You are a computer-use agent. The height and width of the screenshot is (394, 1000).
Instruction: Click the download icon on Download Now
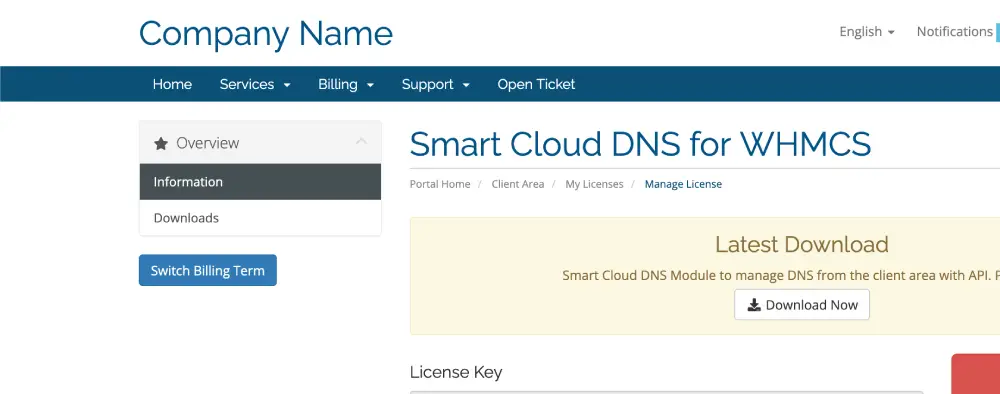point(754,305)
